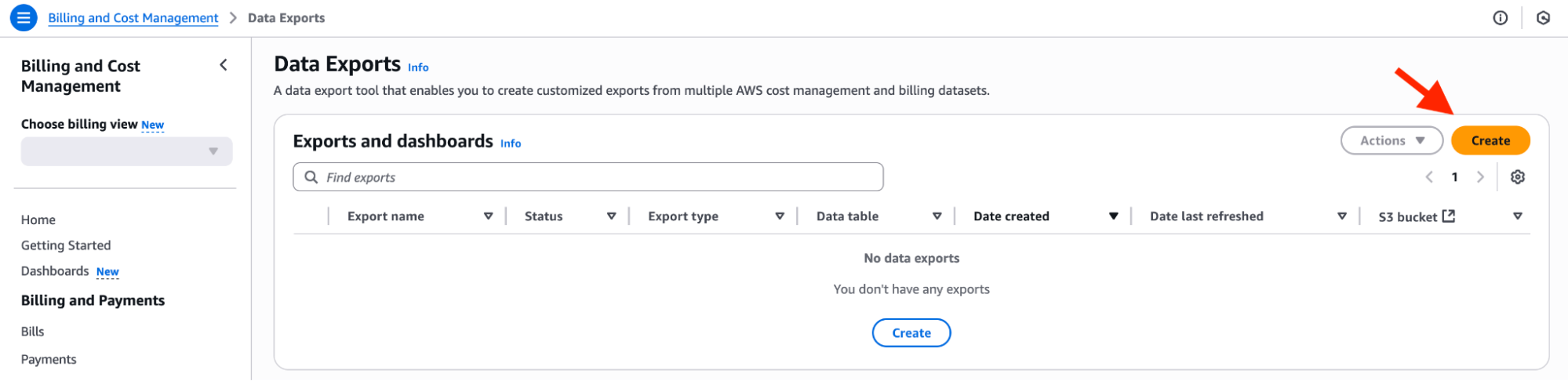Click the Export name column header
Screen dimensions: 1568x381
click(x=386, y=216)
